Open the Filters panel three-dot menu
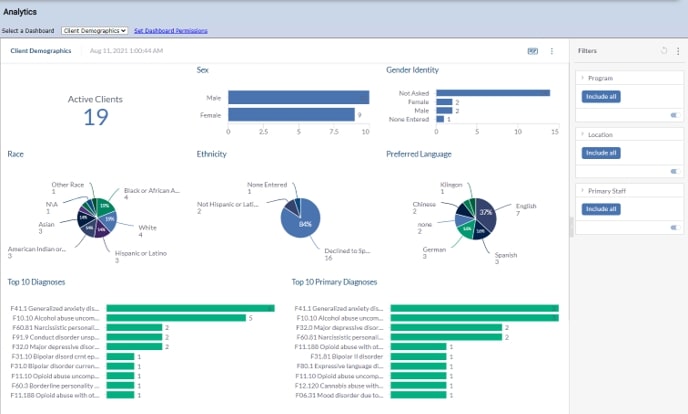The height and width of the screenshot is (414, 688). point(678,51)
